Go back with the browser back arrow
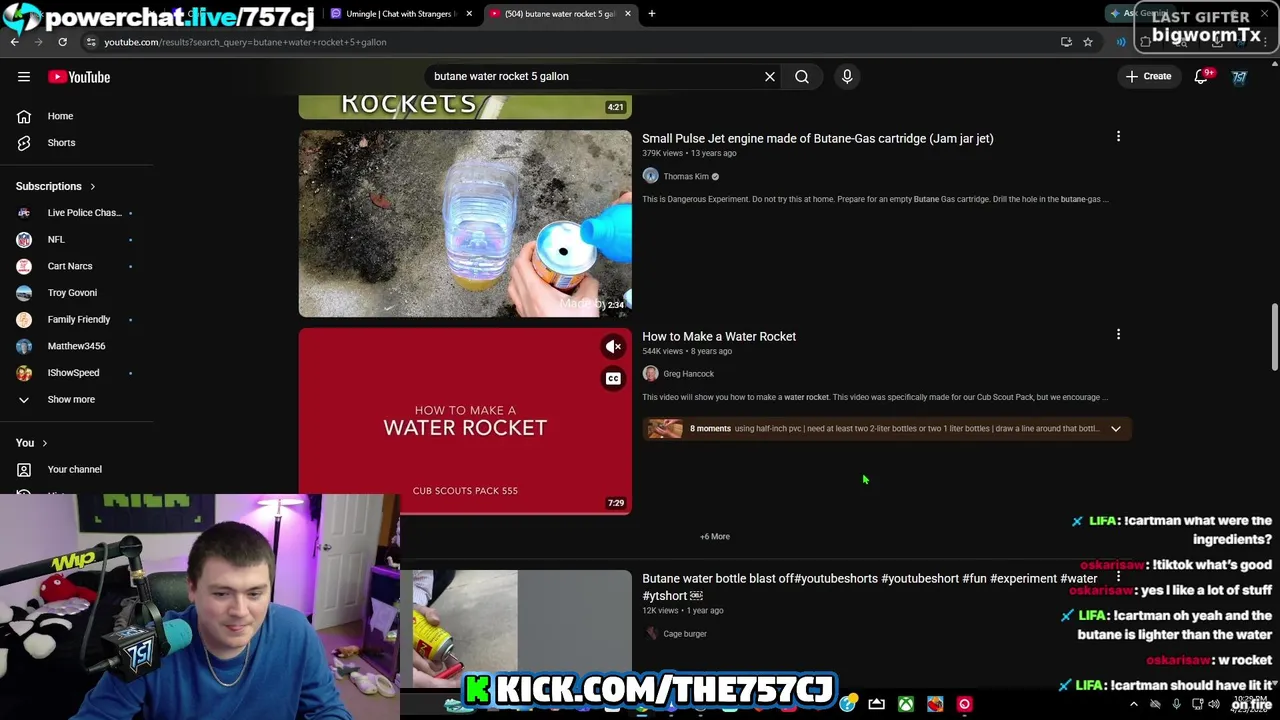1280x720 pixels. tap(14, 42)
